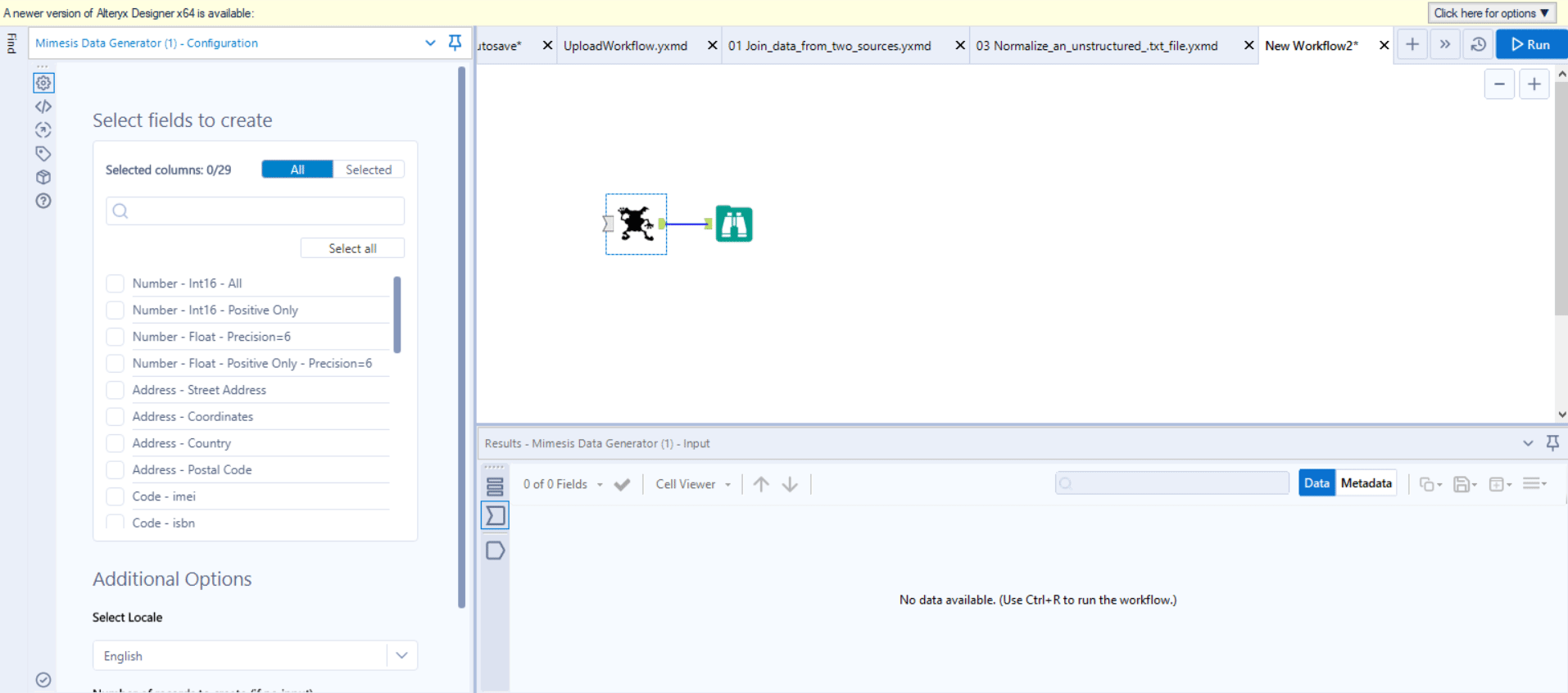Image resolution: width=1568 pixels, height=693 pixels.
Task: Click the checkmark status icon at sidebar bottom
Action: coord(43,680)
